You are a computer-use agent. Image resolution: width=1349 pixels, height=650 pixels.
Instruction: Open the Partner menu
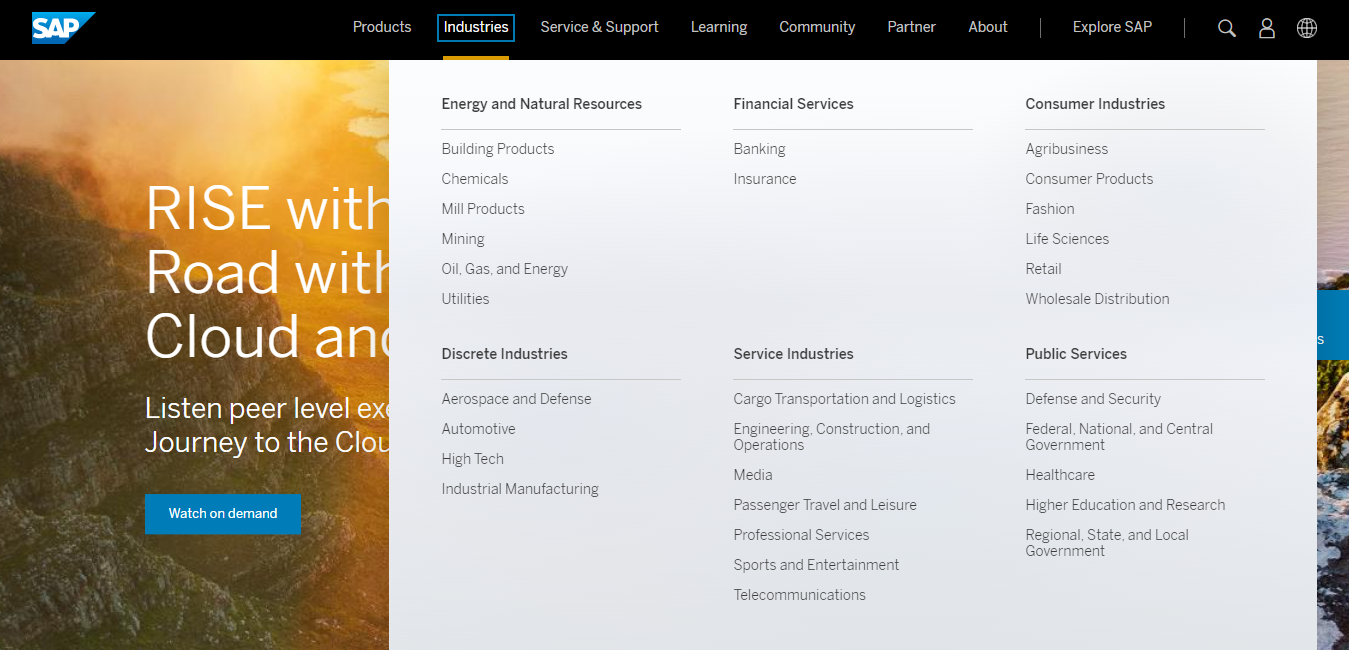[x=911, y=27]
